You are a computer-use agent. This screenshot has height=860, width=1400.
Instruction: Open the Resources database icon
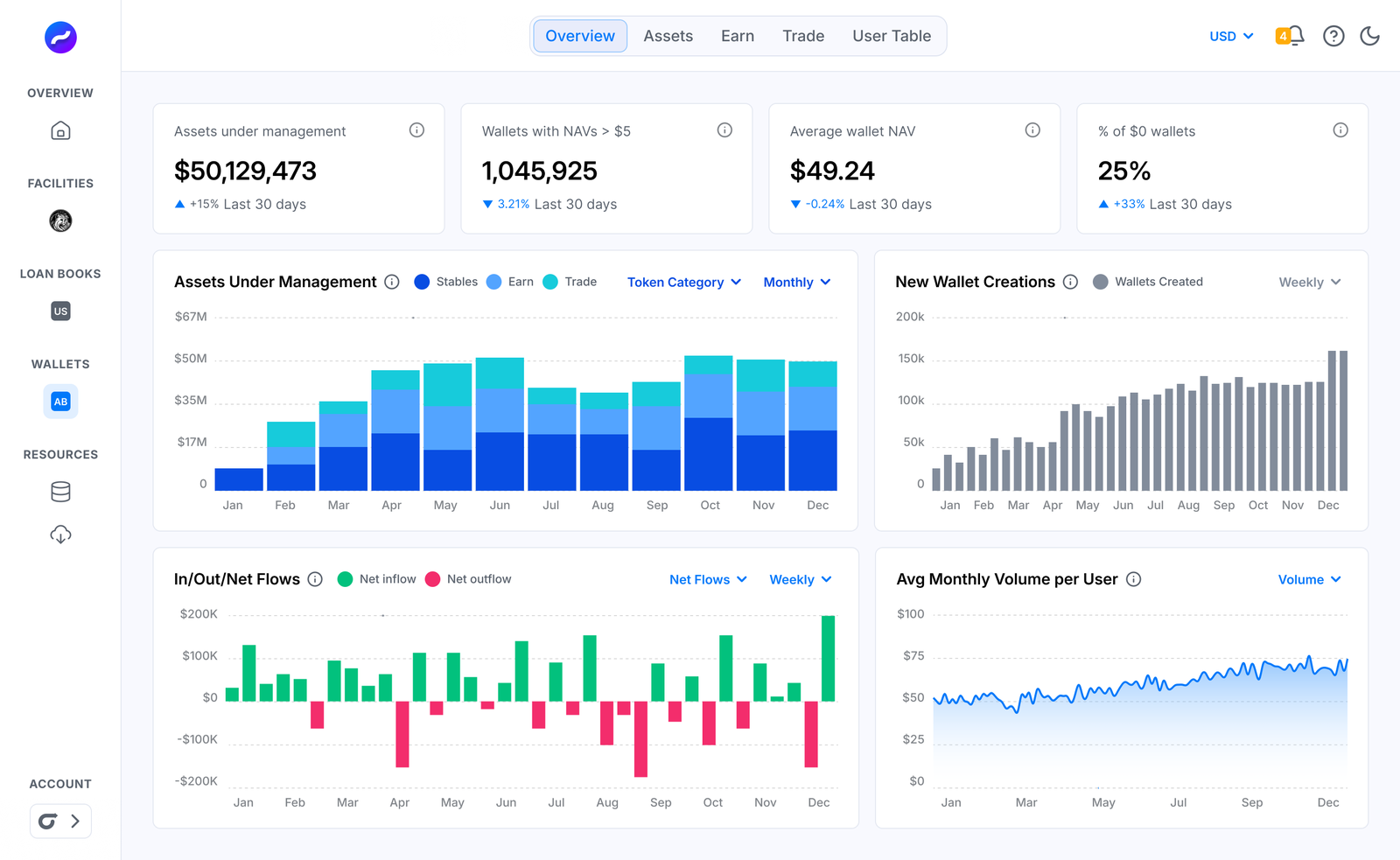(x=60, y=492)
